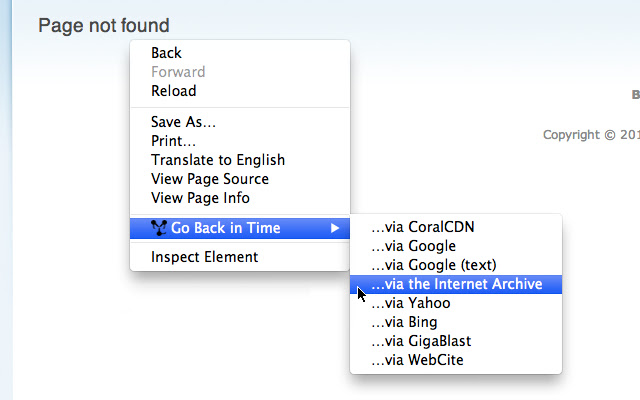Expand the Go Back in Time submenu arrow
Screen dimensions: 640x400
click(x=335, y=228)
